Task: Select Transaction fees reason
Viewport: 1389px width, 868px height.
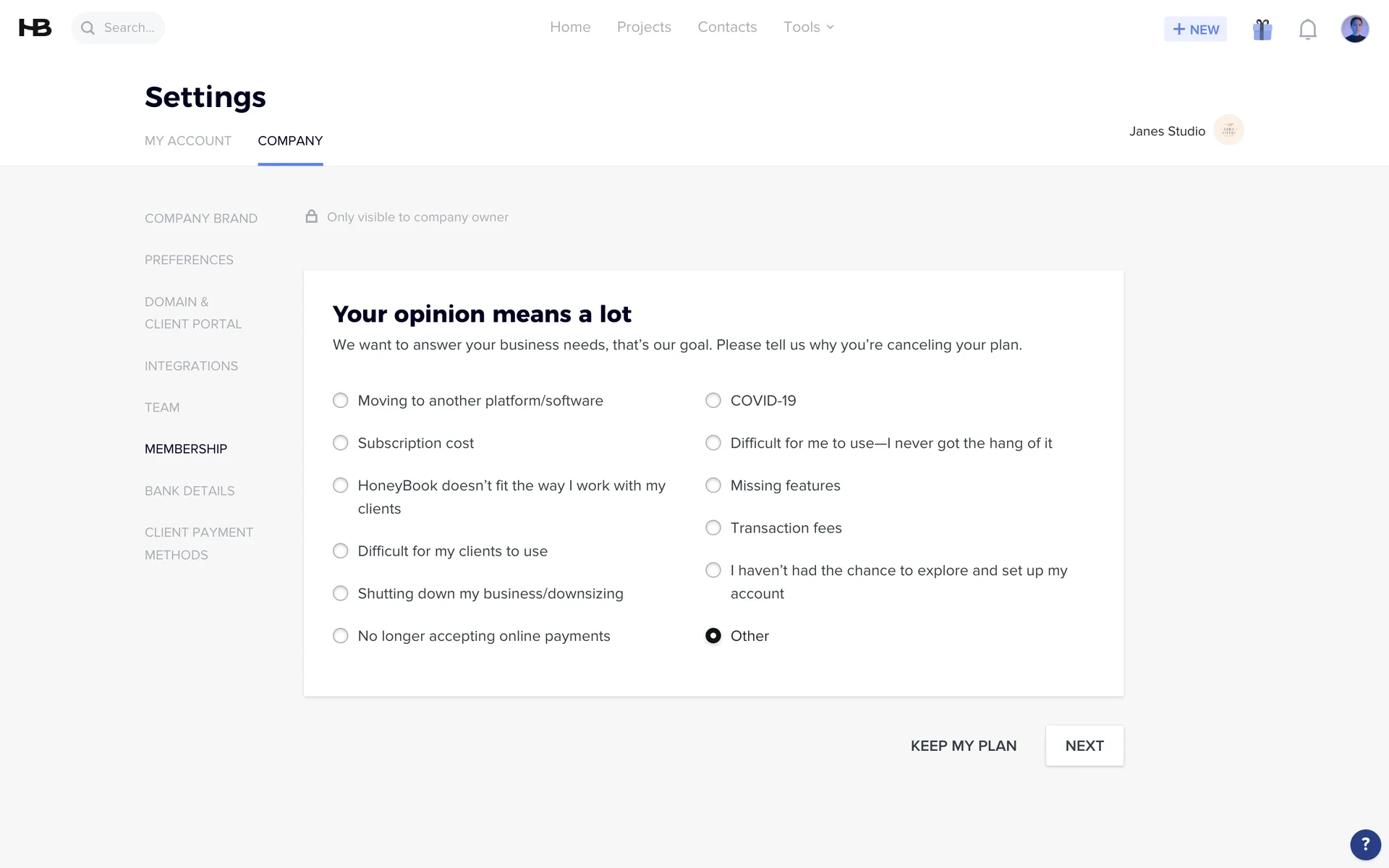Action: 713,528
